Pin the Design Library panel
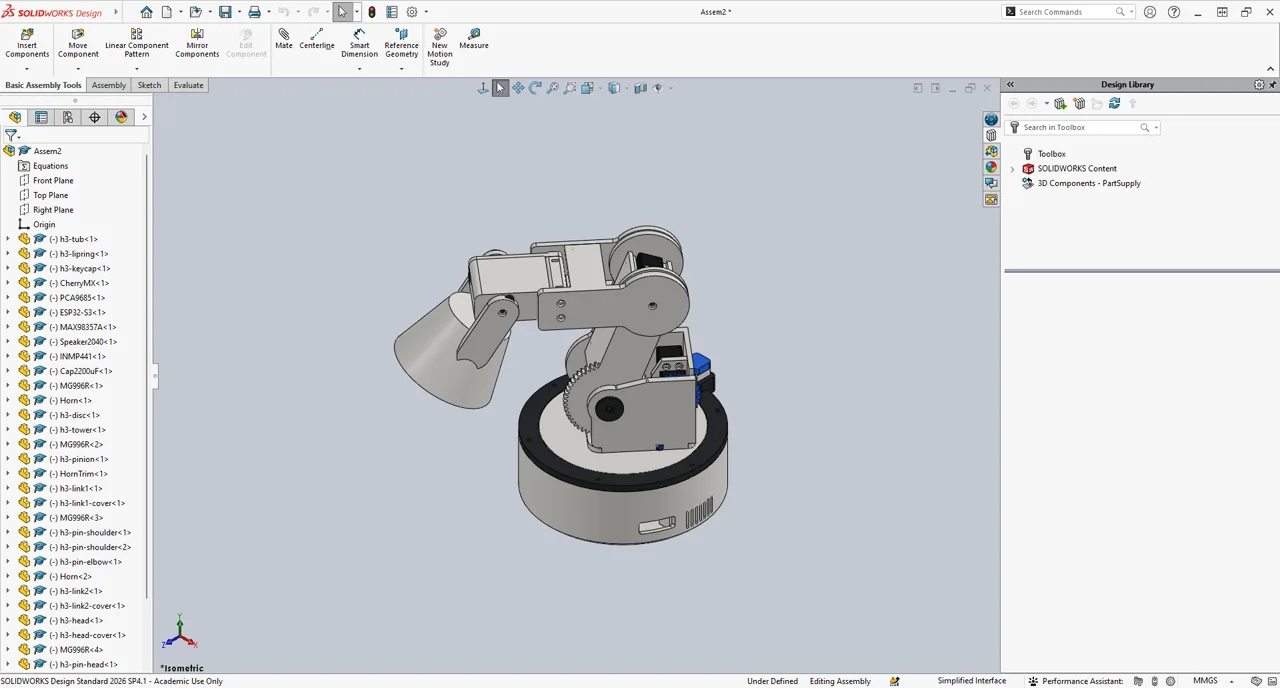1280x688 pixels. (1272, 85)
